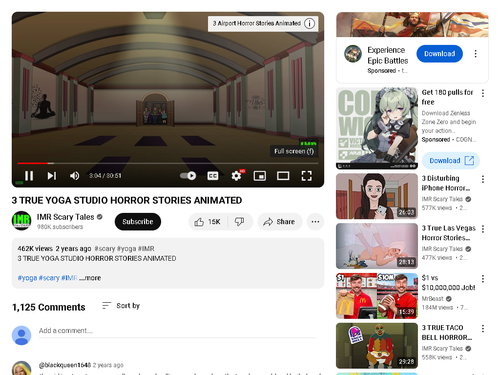Viewport: 500px width, 375px height.
Task: Open the IMR Scary Tales channel name under the video title
Action: point(65,217)
